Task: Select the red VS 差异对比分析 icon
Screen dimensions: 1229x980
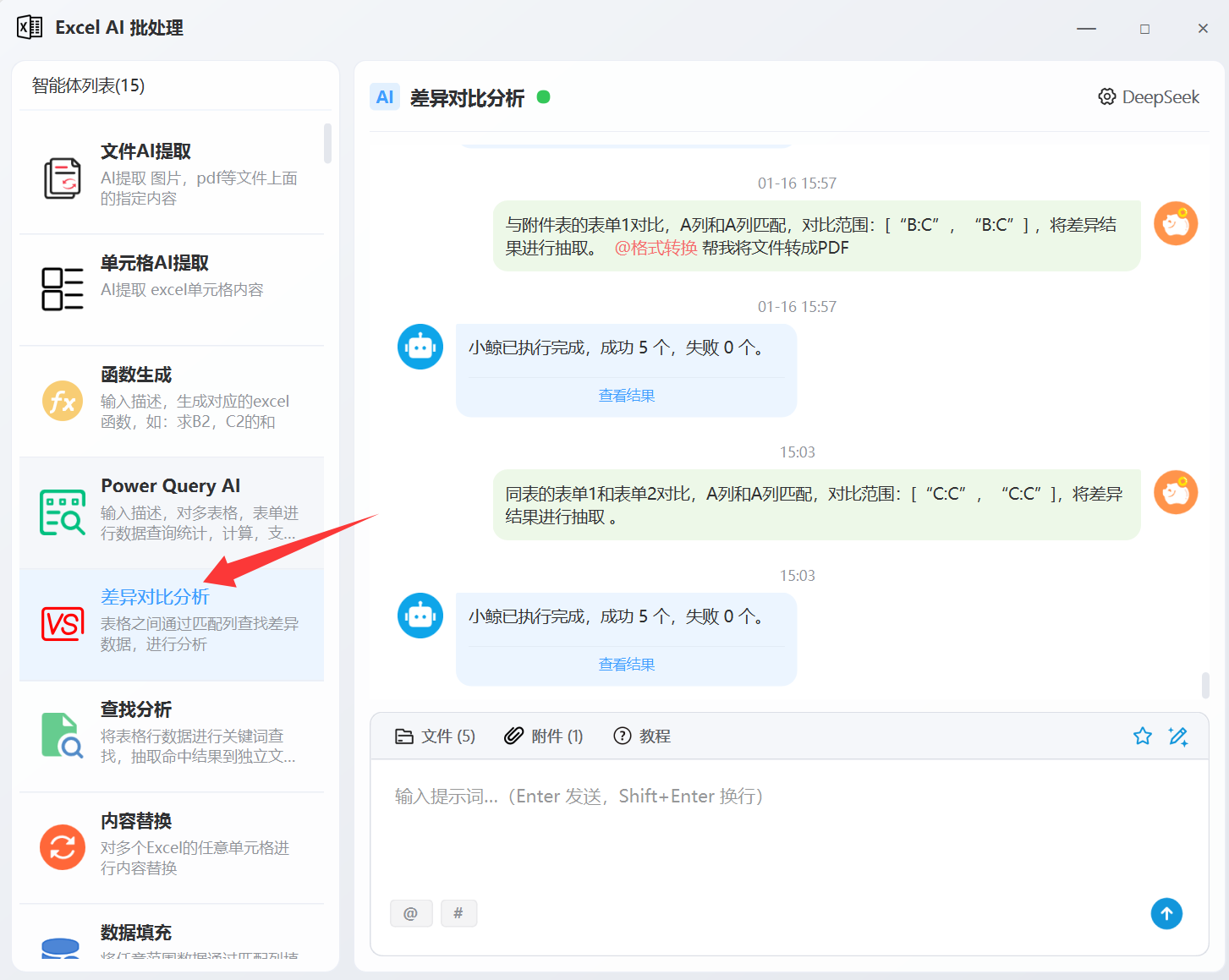Action: coord(63,624)
